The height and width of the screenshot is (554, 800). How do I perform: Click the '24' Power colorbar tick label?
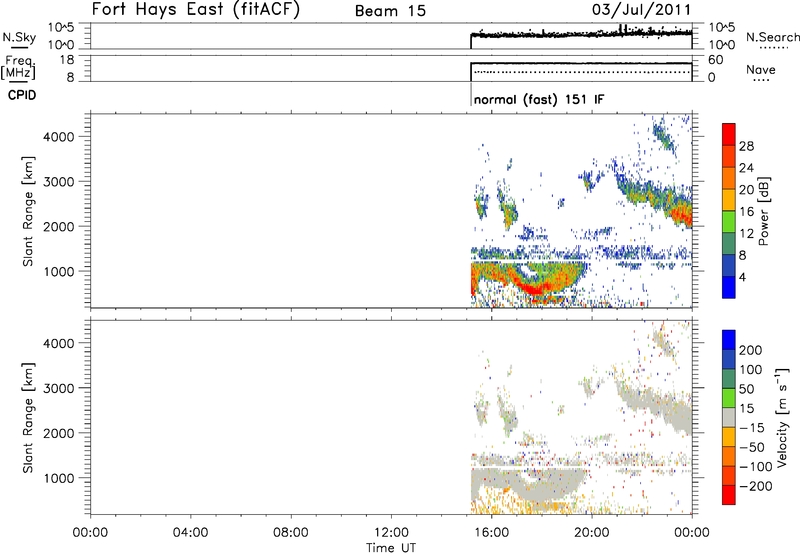[746, 168]
